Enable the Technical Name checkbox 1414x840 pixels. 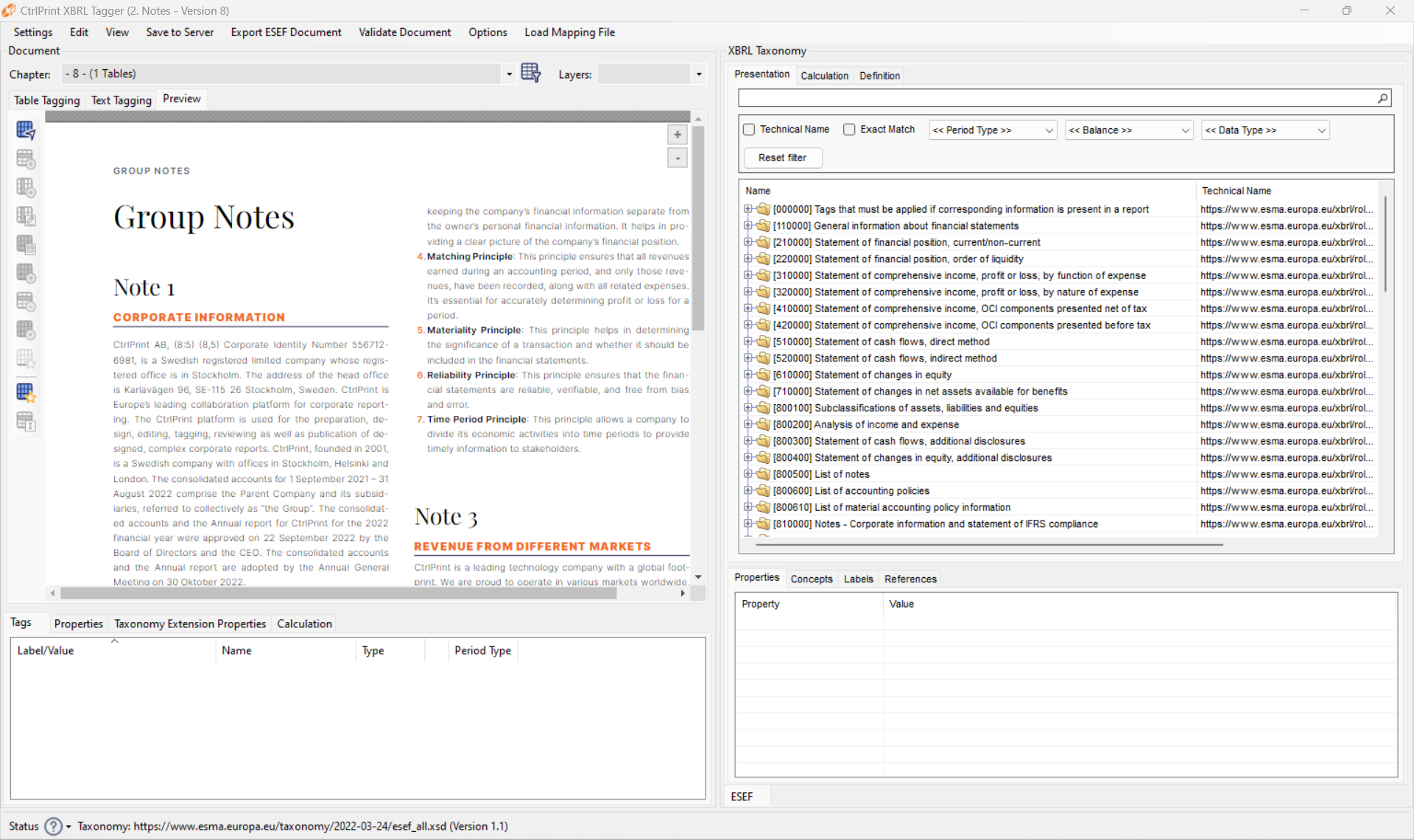pyautogui.click(x=750, y=130)
